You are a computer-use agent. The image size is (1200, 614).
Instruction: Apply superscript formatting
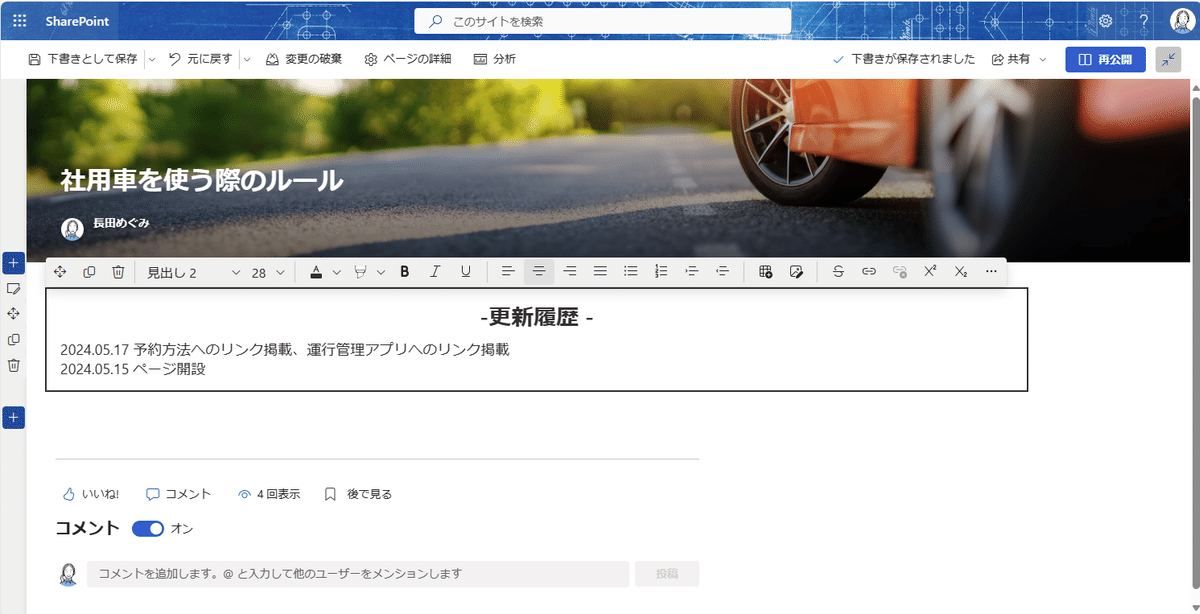tap(930, 272)
